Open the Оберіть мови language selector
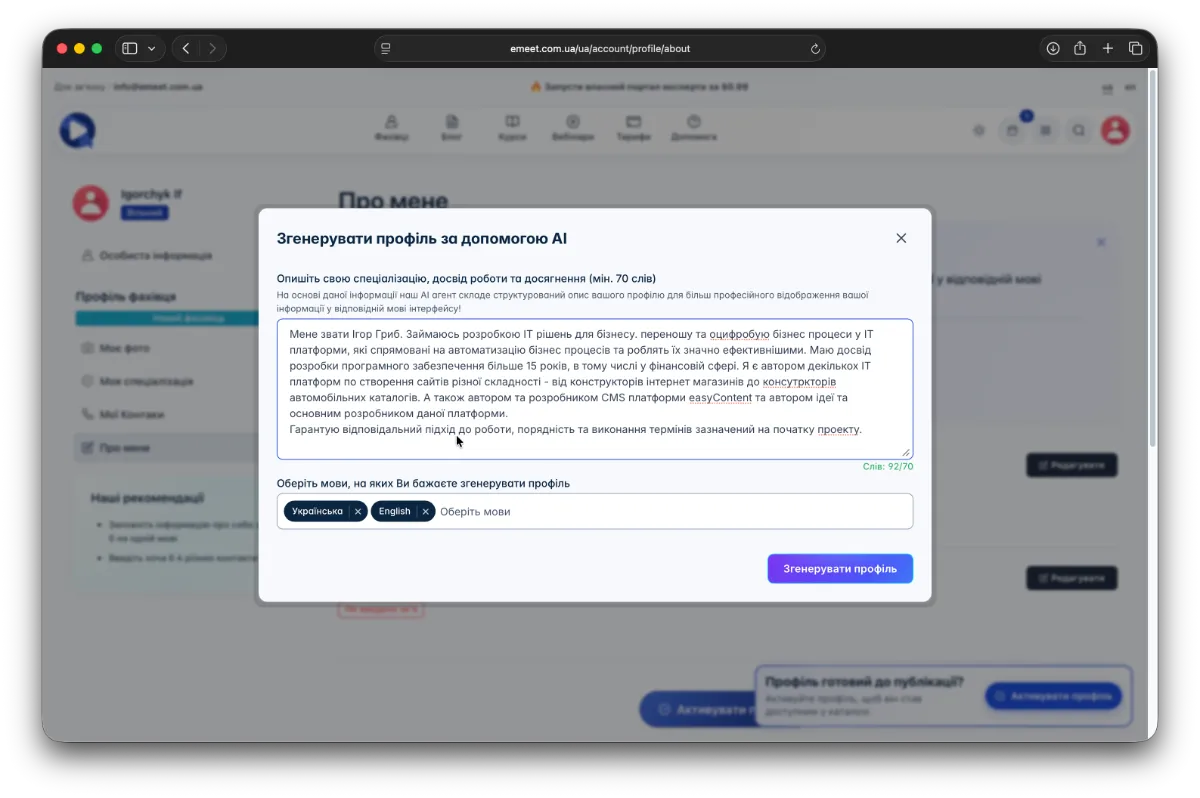The height and width of the screenshot is (798, 1200). click(670, 511)
